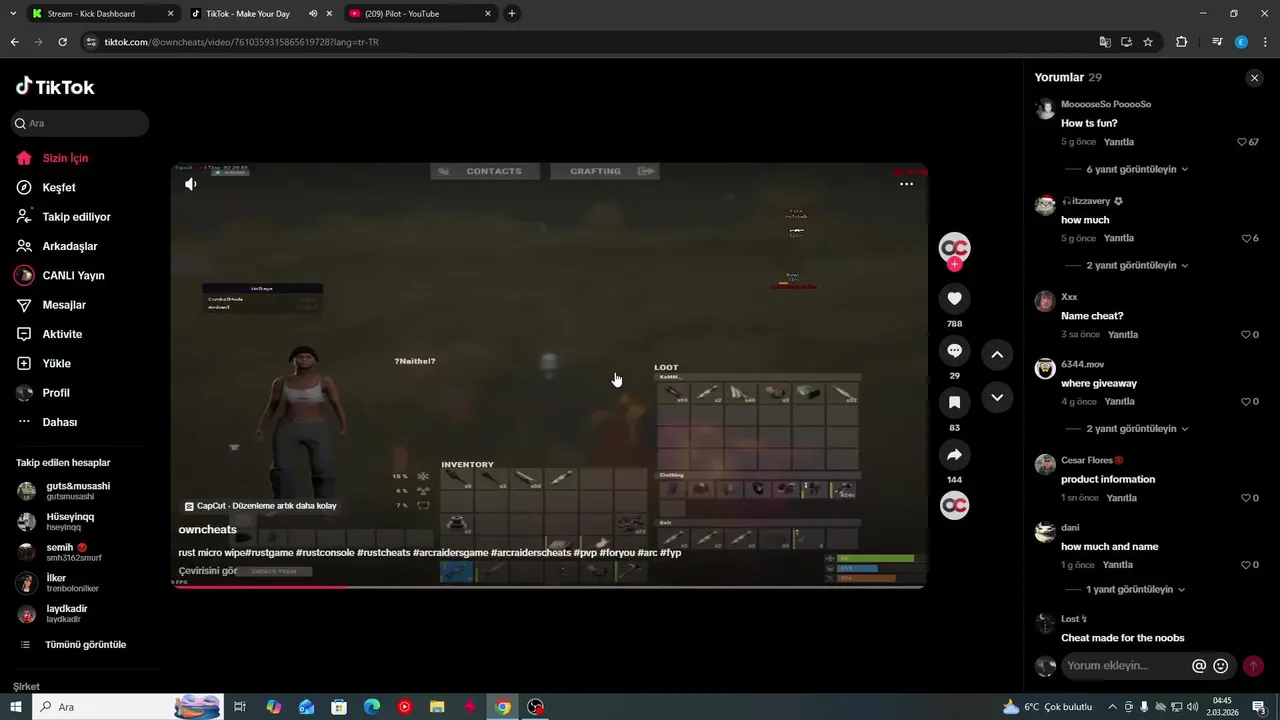The width and height of the screenshot is (1280, 720).
Task: Like the 'product information' comment
Action: click(x=1246, y=497)
